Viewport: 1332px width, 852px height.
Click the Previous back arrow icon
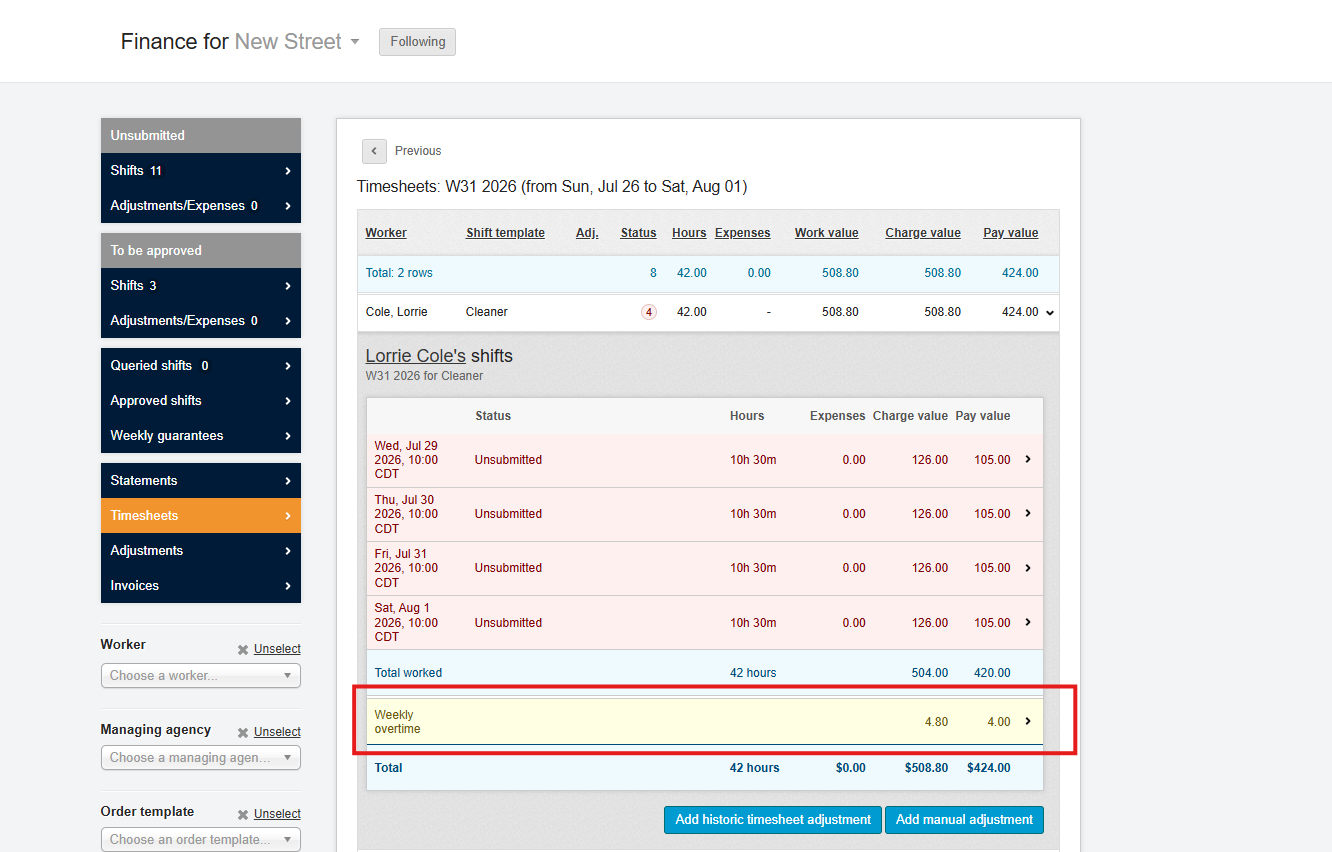374,151
